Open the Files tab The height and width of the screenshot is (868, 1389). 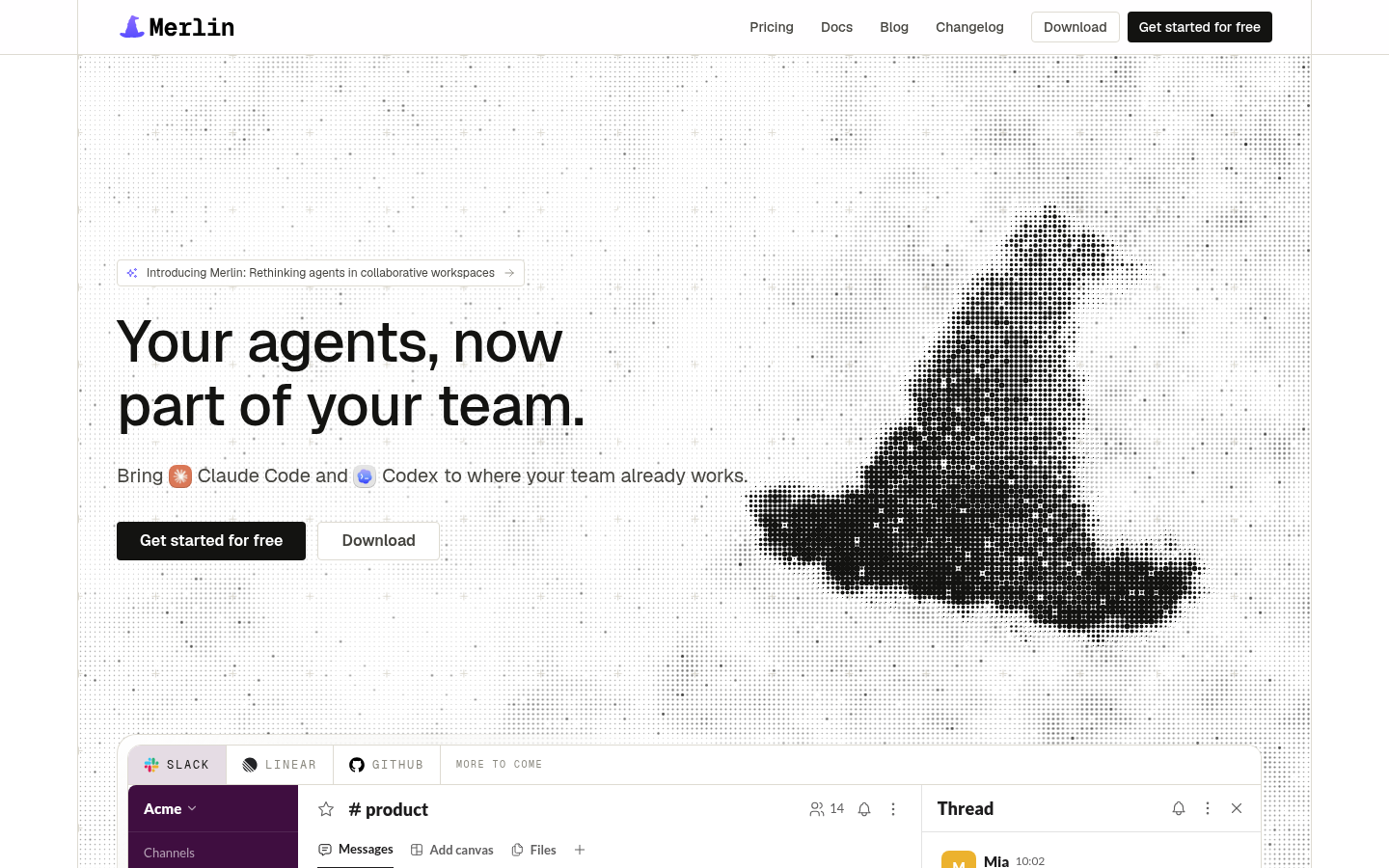tap(533, 850)
